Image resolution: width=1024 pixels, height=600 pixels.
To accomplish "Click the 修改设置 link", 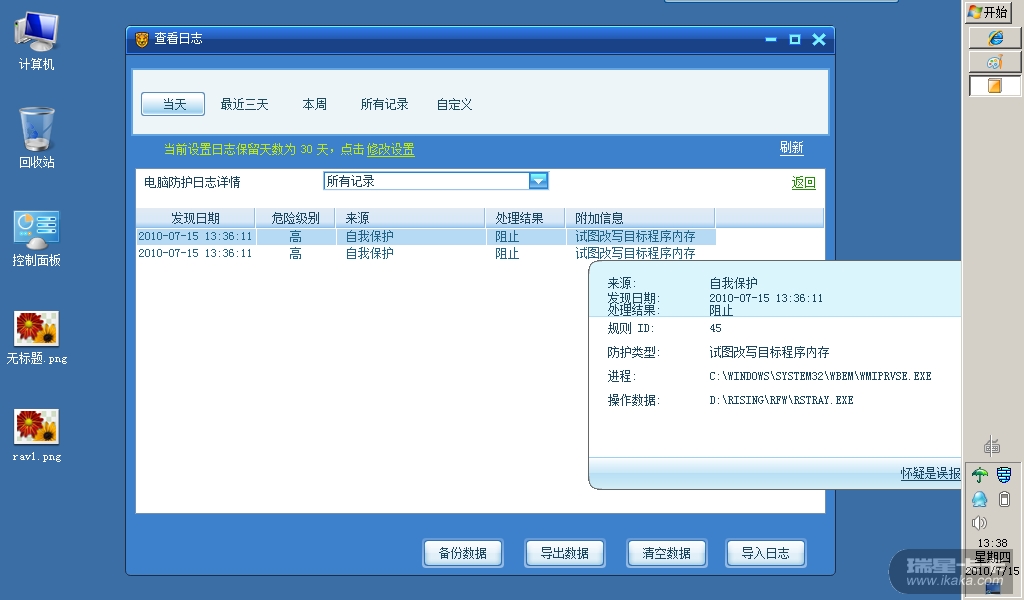I will click(391, 150).
